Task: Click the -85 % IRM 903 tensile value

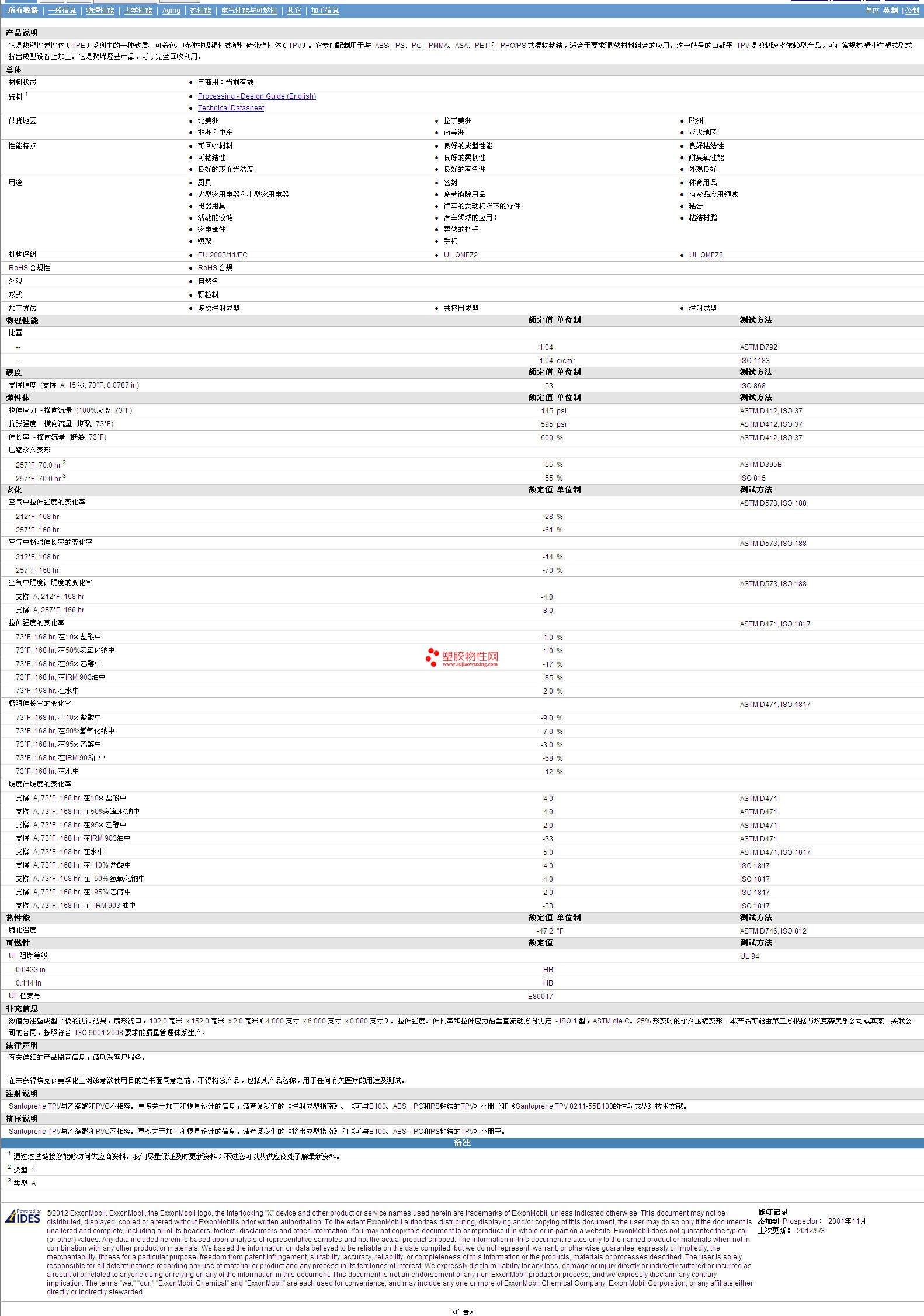Action: coord(553,678)
